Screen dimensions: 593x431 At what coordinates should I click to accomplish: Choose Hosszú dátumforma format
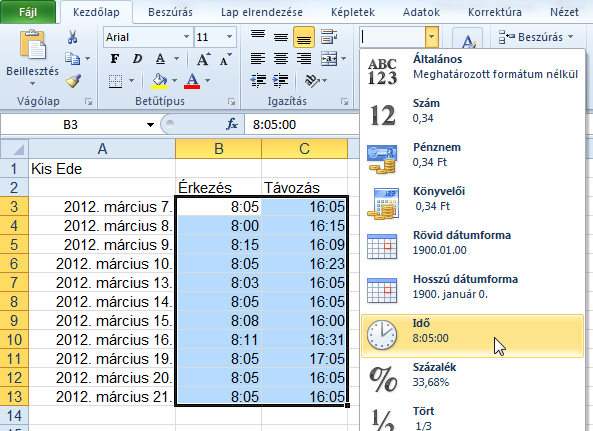472,290
